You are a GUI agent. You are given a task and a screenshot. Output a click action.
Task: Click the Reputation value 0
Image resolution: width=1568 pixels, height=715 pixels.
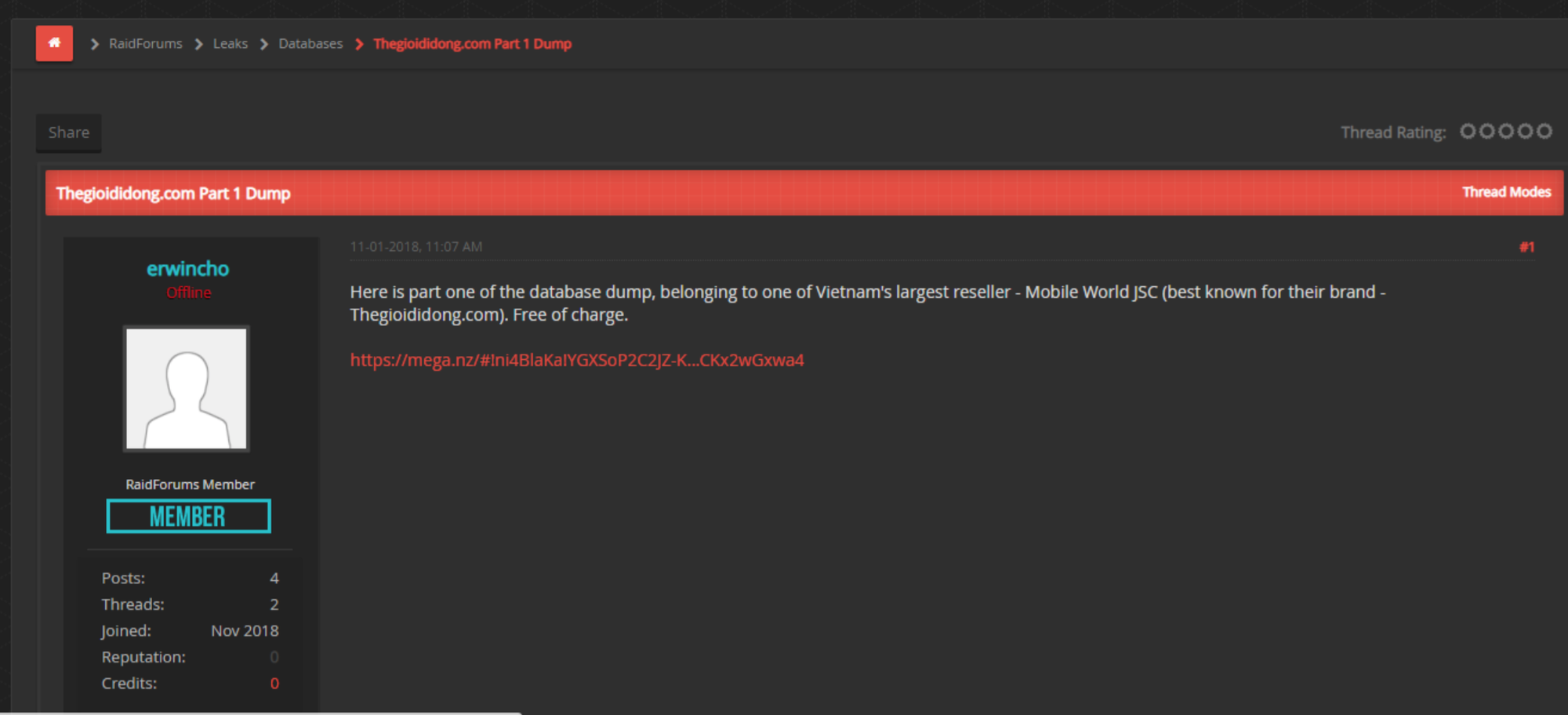[274, 657]
